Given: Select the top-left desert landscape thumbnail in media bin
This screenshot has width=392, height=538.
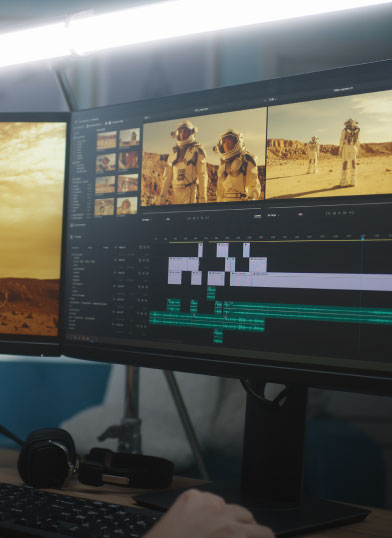Looking at the screenshot, I should (106, 140).
